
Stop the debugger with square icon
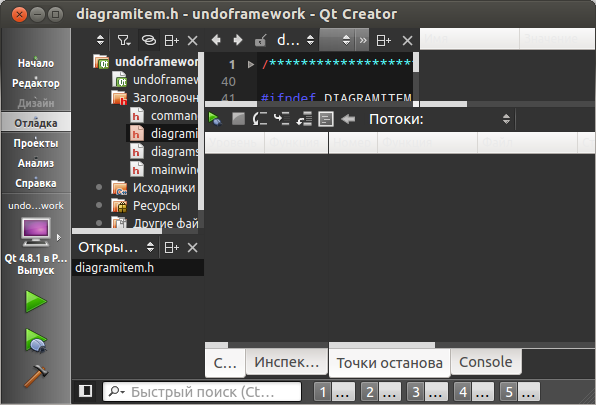pyautogui.click(x=238, y=119)
